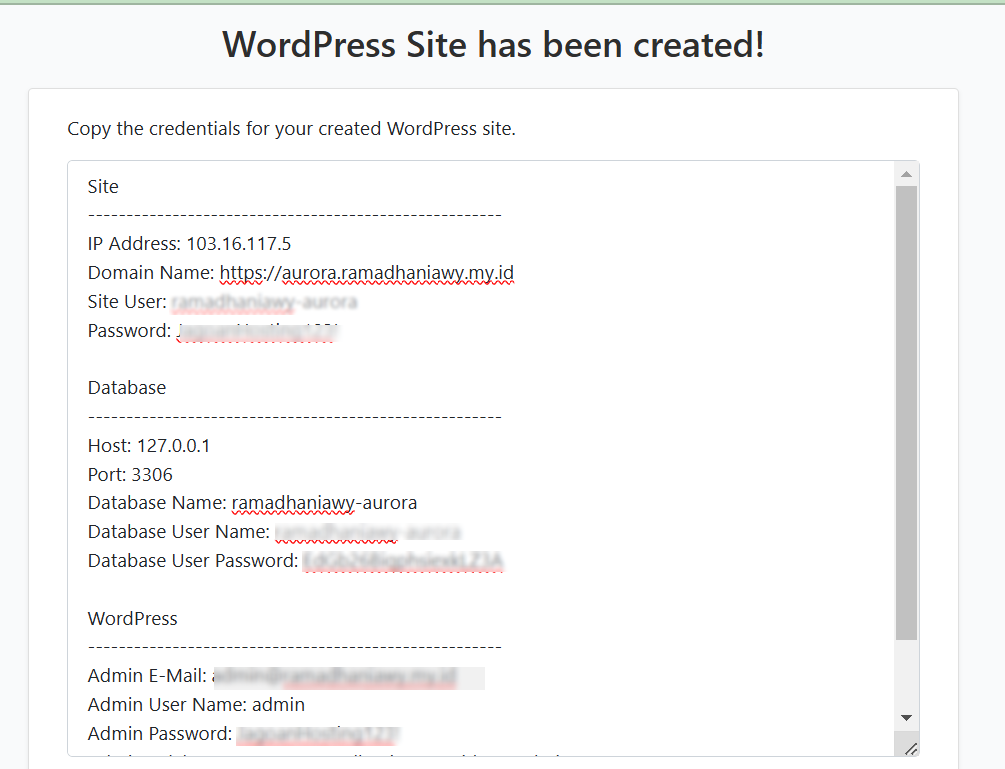Click the textarea resize handle at corner
Viewport: 1005px width, 769px height.
click(911, 748)
